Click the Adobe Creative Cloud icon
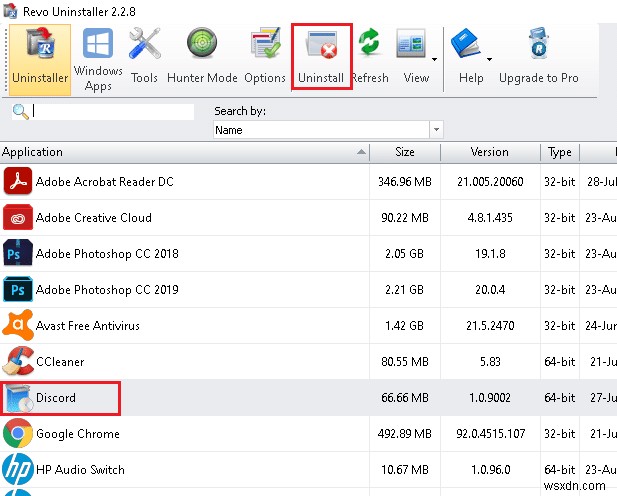The height and width of the screenshot is (496, 617). click(x=18, y=217)
